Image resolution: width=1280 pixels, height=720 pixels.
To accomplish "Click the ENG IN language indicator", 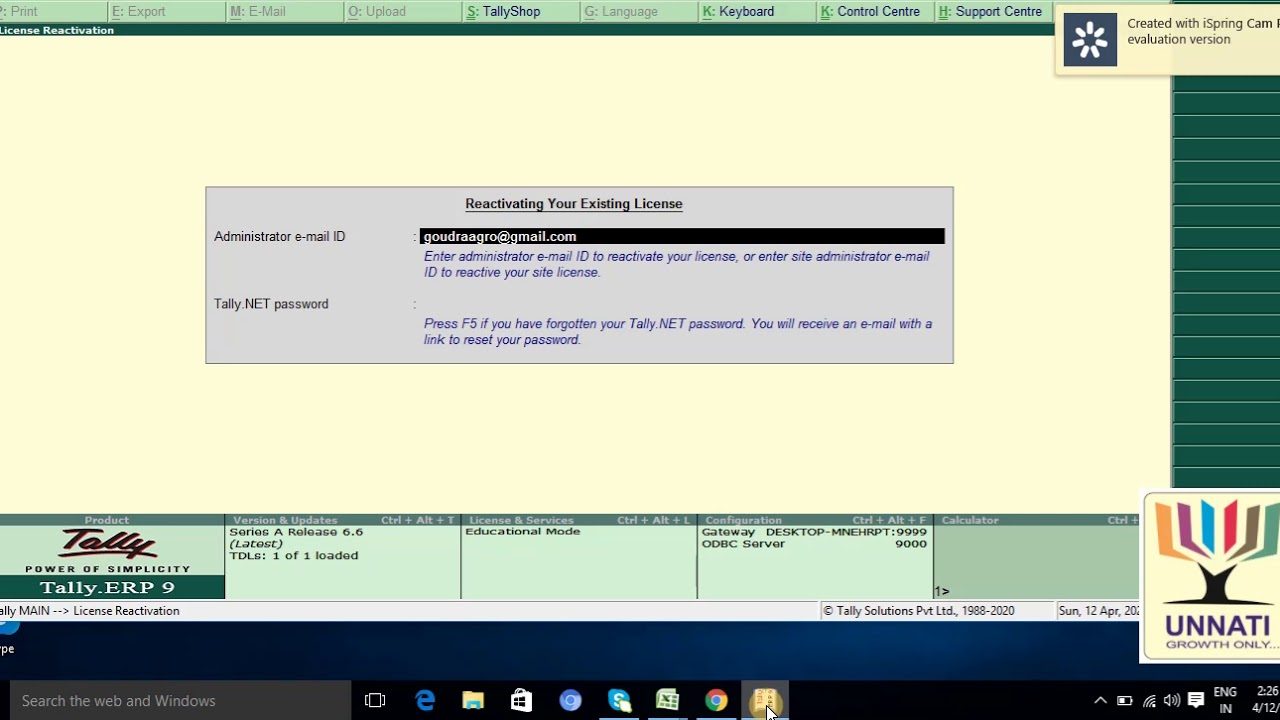I will pyautogui.click(x=1225, y=701).
